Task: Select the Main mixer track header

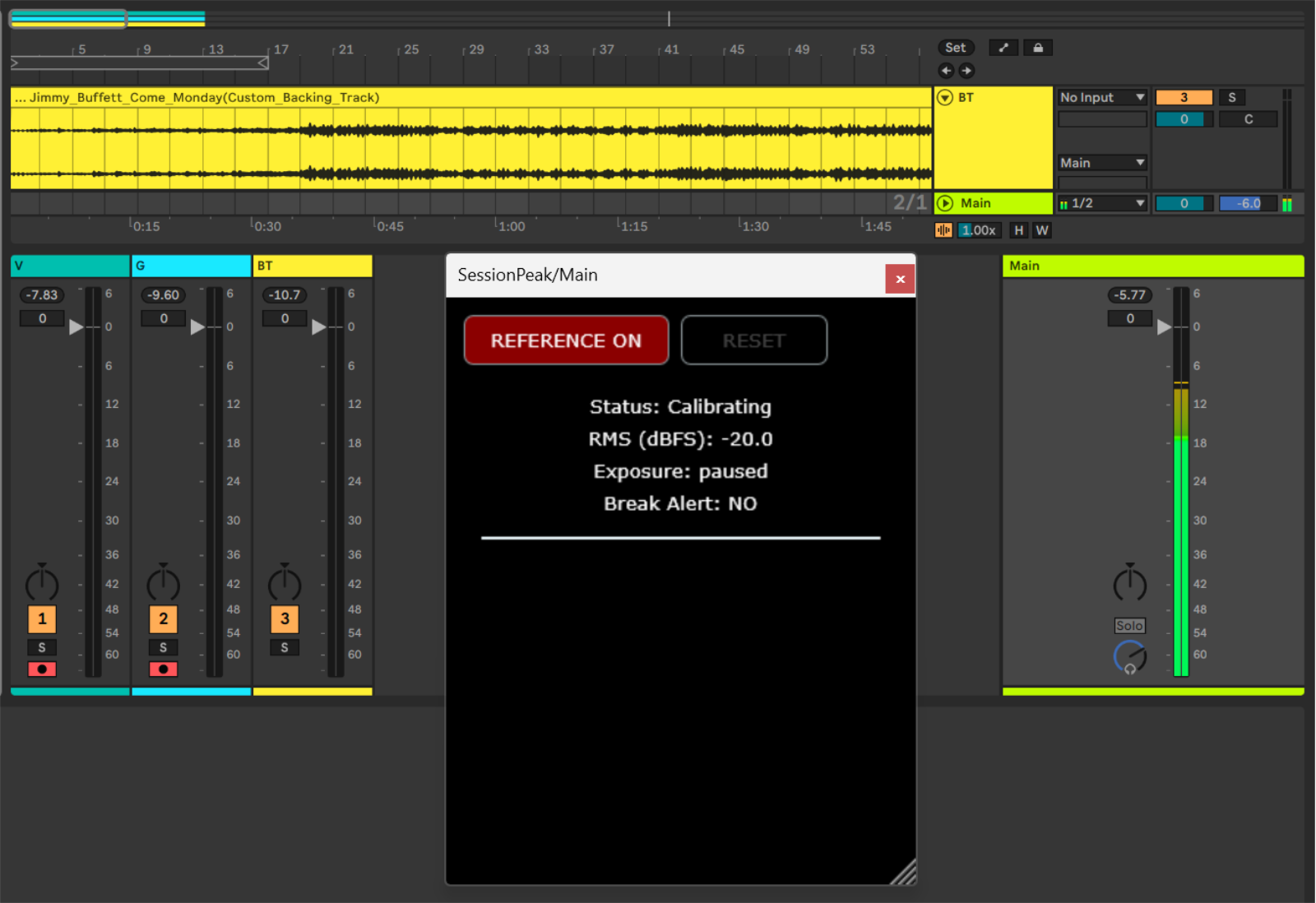Action: 1151,266
